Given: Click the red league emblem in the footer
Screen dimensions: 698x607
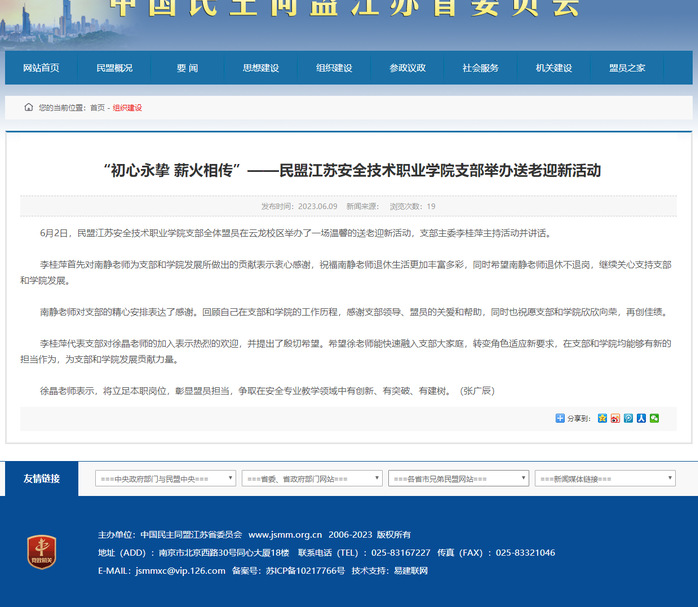Looking at the screenshot, I should pyautogui.click(x=41, y=551).
